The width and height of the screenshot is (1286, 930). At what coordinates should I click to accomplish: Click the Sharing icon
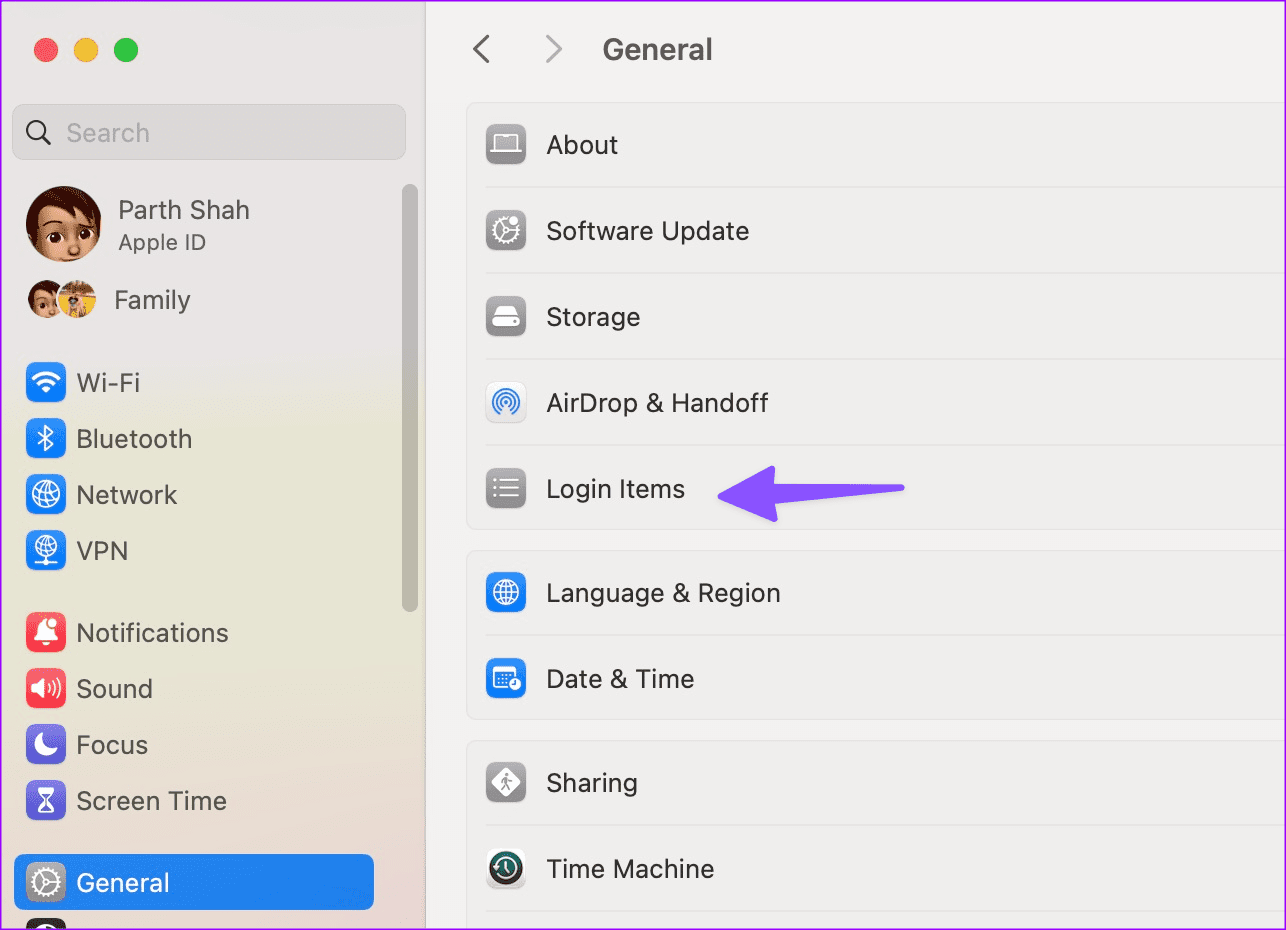pos(506,783)
